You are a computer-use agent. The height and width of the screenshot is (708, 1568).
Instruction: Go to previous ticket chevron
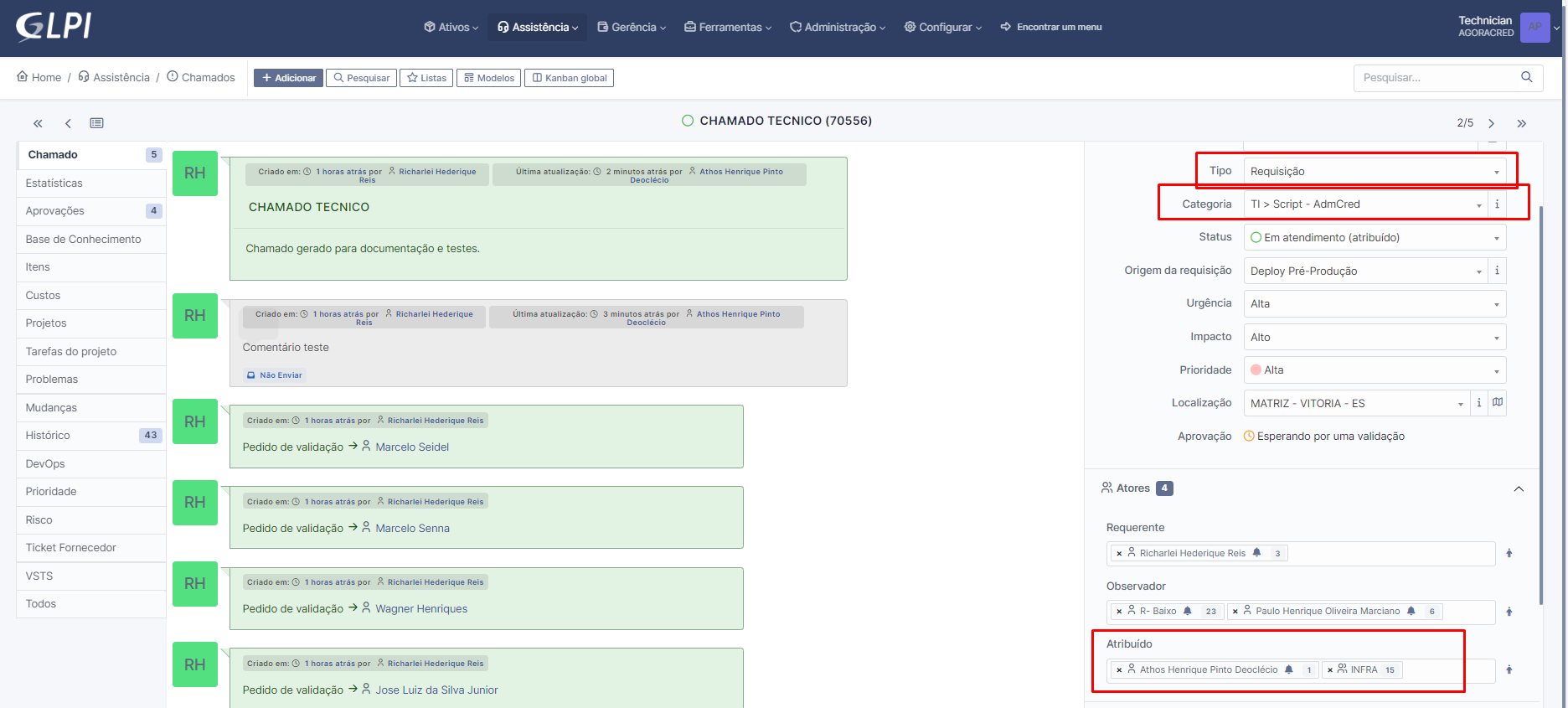tap(68, 123)
